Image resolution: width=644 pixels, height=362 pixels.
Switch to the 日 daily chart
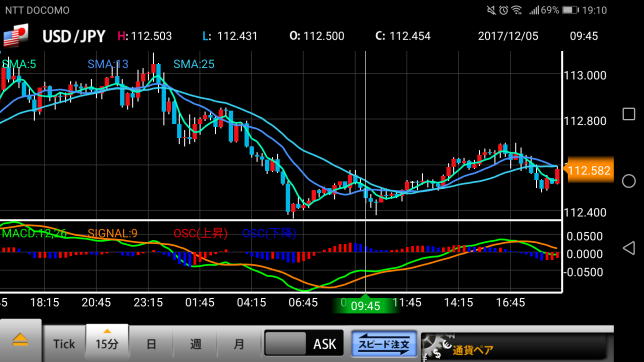point(151,344)
